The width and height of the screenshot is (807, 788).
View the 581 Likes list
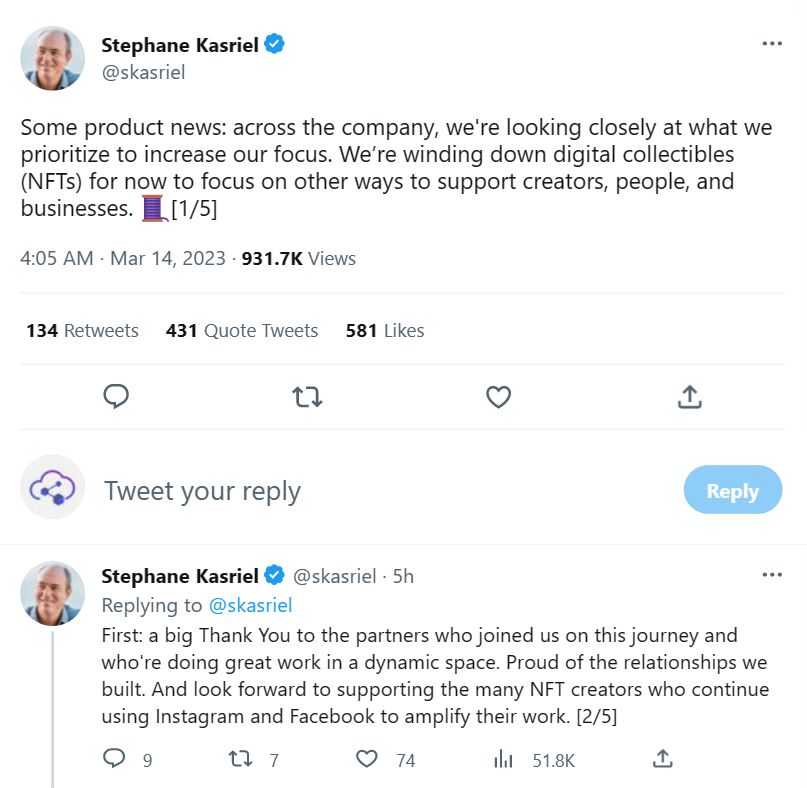click(x=385, y=330)
